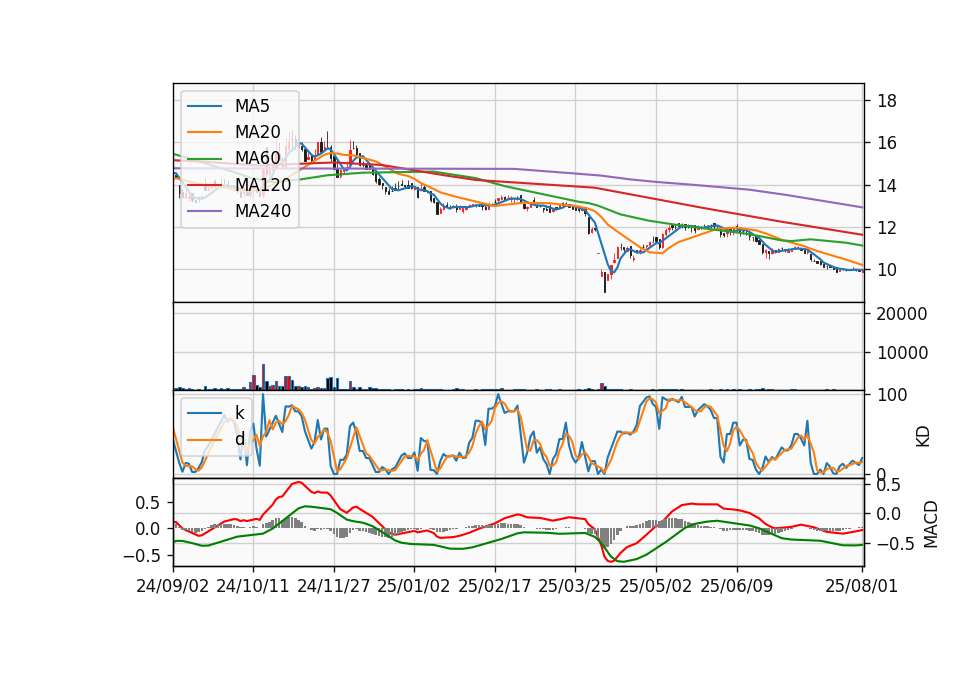Click the MA5 legend label
This screenshot has height=690, width=960.
(x=252, y=106)
